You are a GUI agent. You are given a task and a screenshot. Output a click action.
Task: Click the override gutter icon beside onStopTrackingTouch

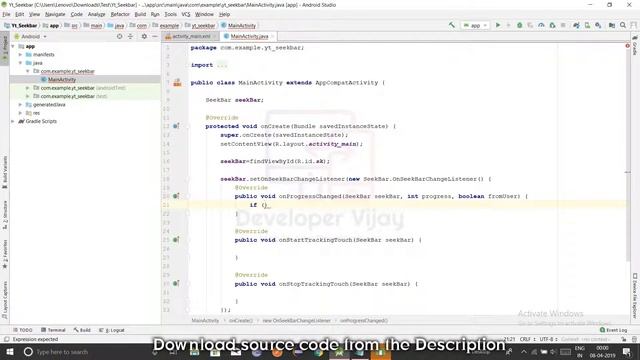point(176,283)
